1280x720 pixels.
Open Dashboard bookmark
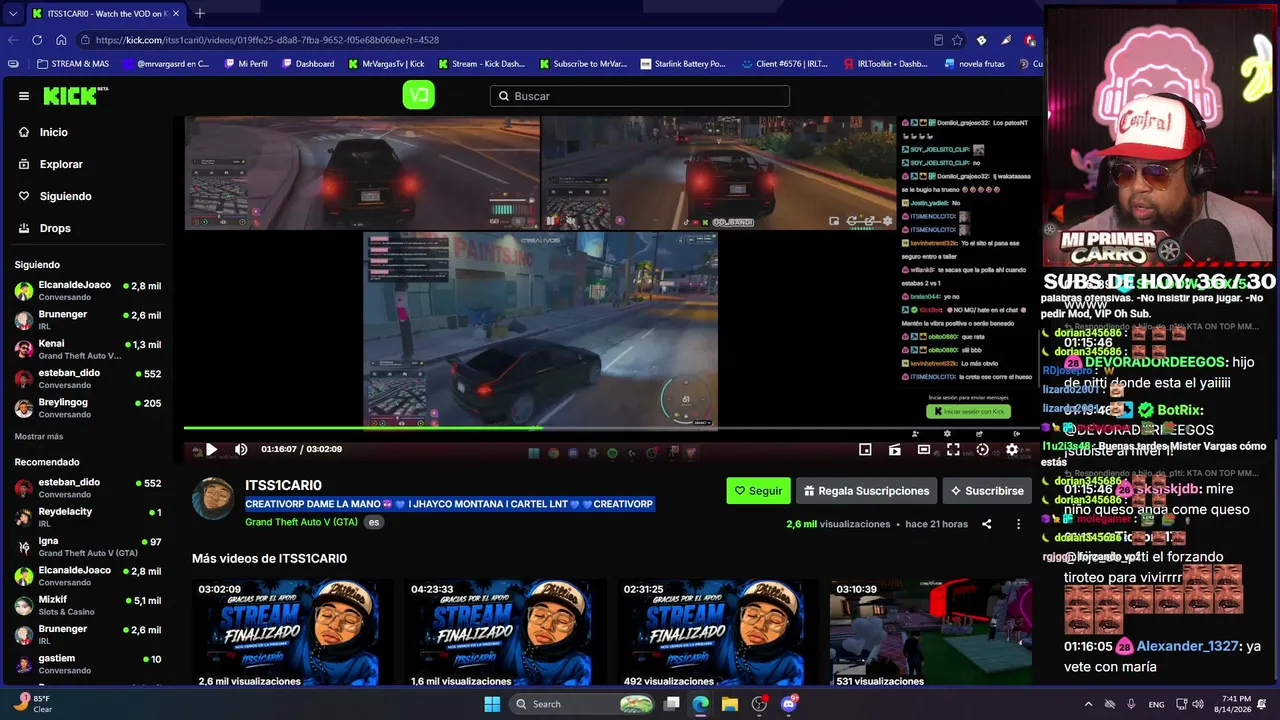(x=308, y=64)
